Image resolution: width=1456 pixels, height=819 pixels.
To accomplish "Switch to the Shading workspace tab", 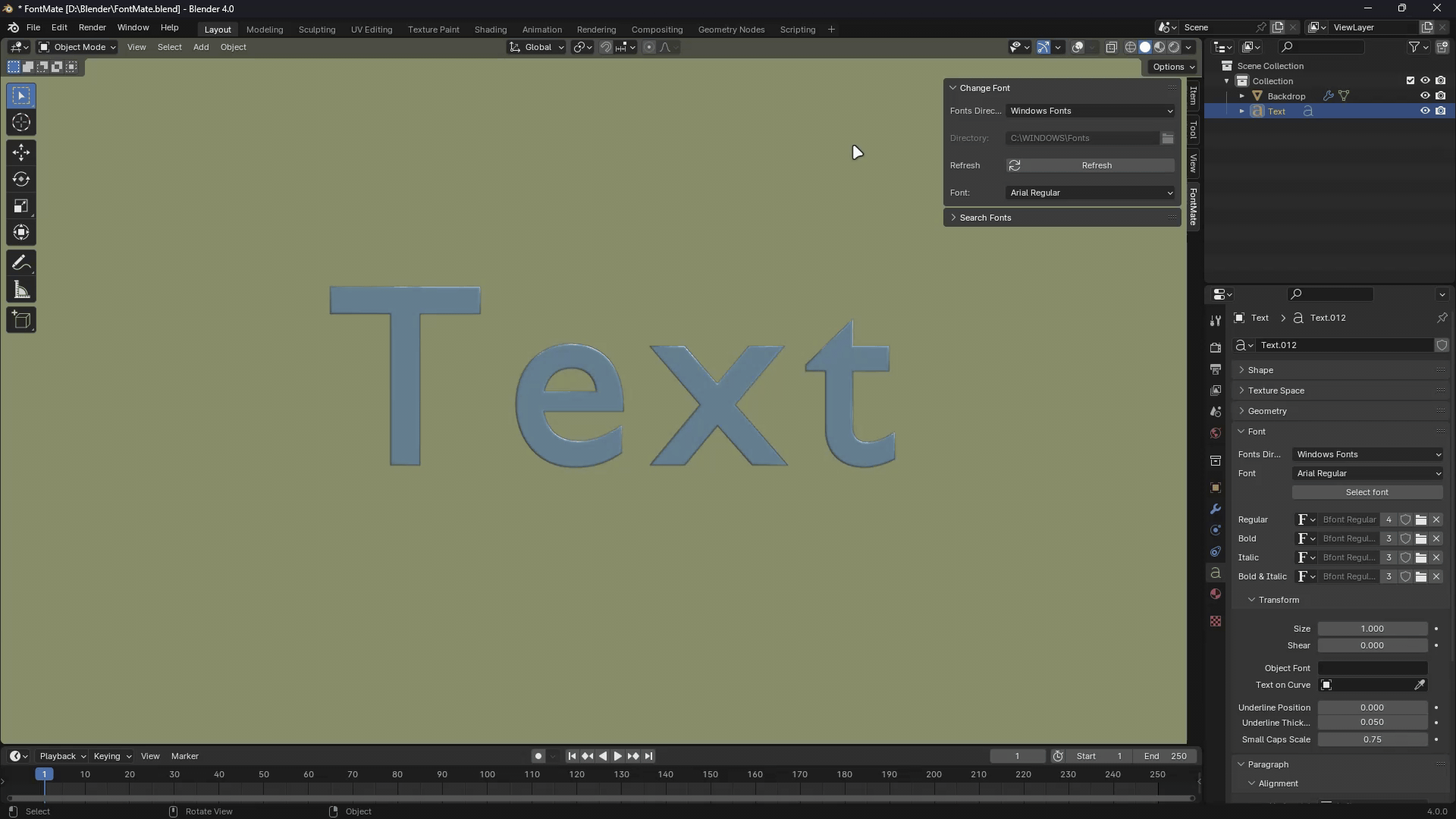I will 490,30.
